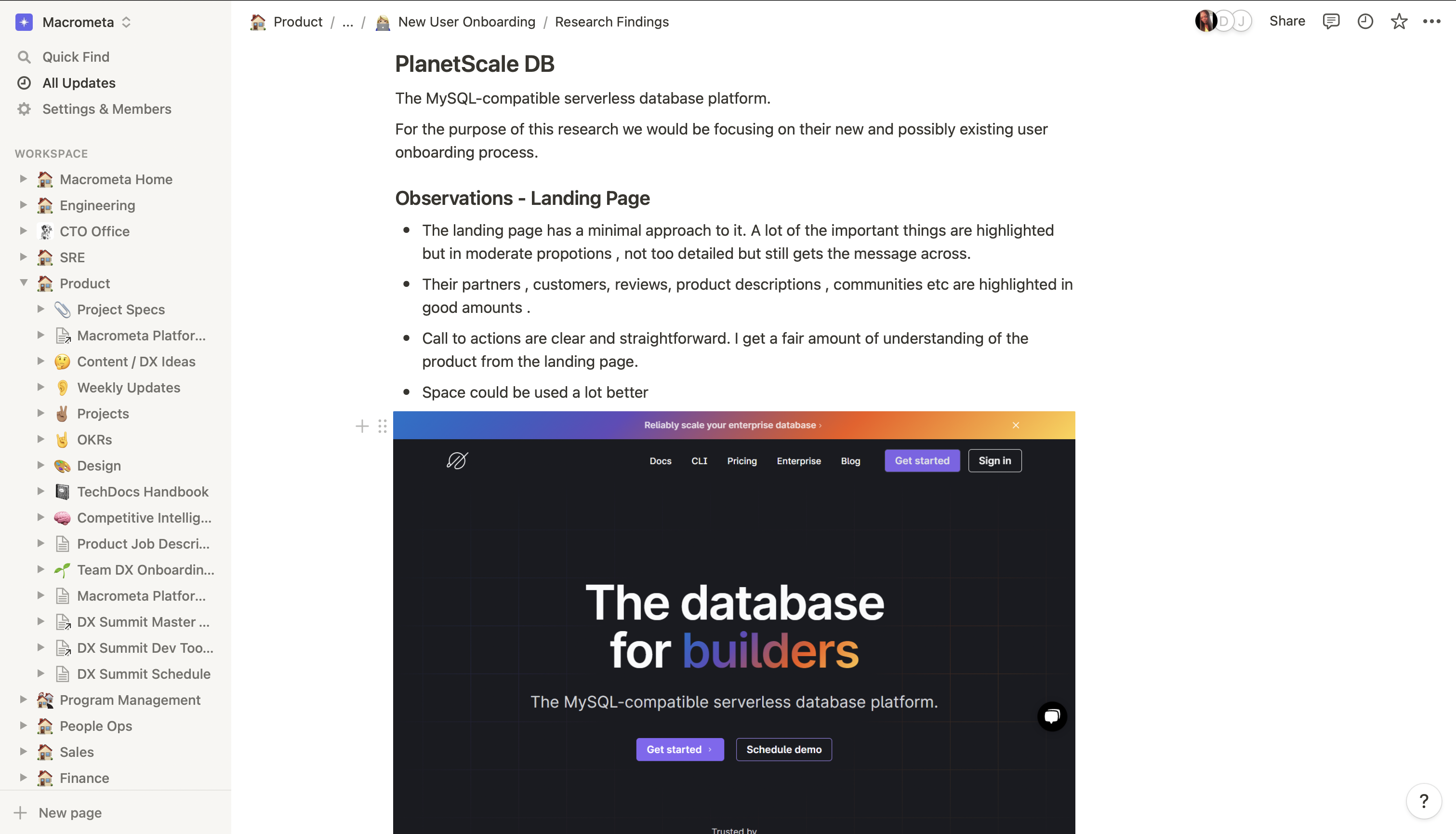Create a New page from sidebar
This screenshot has width=1456, height=834.
70,812
